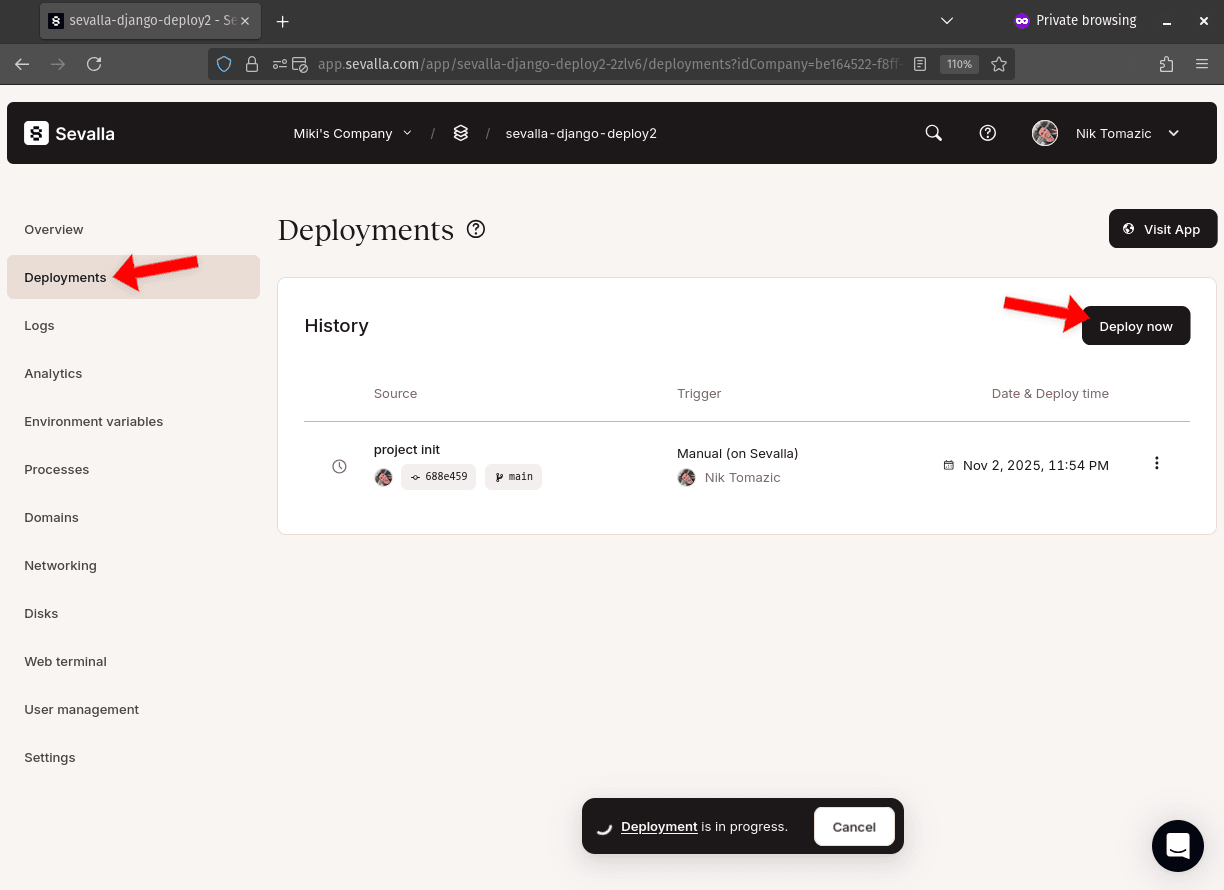This screenshot has height=890, width=1224.
Task: Open the Firefox hamburger menu
Action: pyautogui.click(x=1202, y=63)
